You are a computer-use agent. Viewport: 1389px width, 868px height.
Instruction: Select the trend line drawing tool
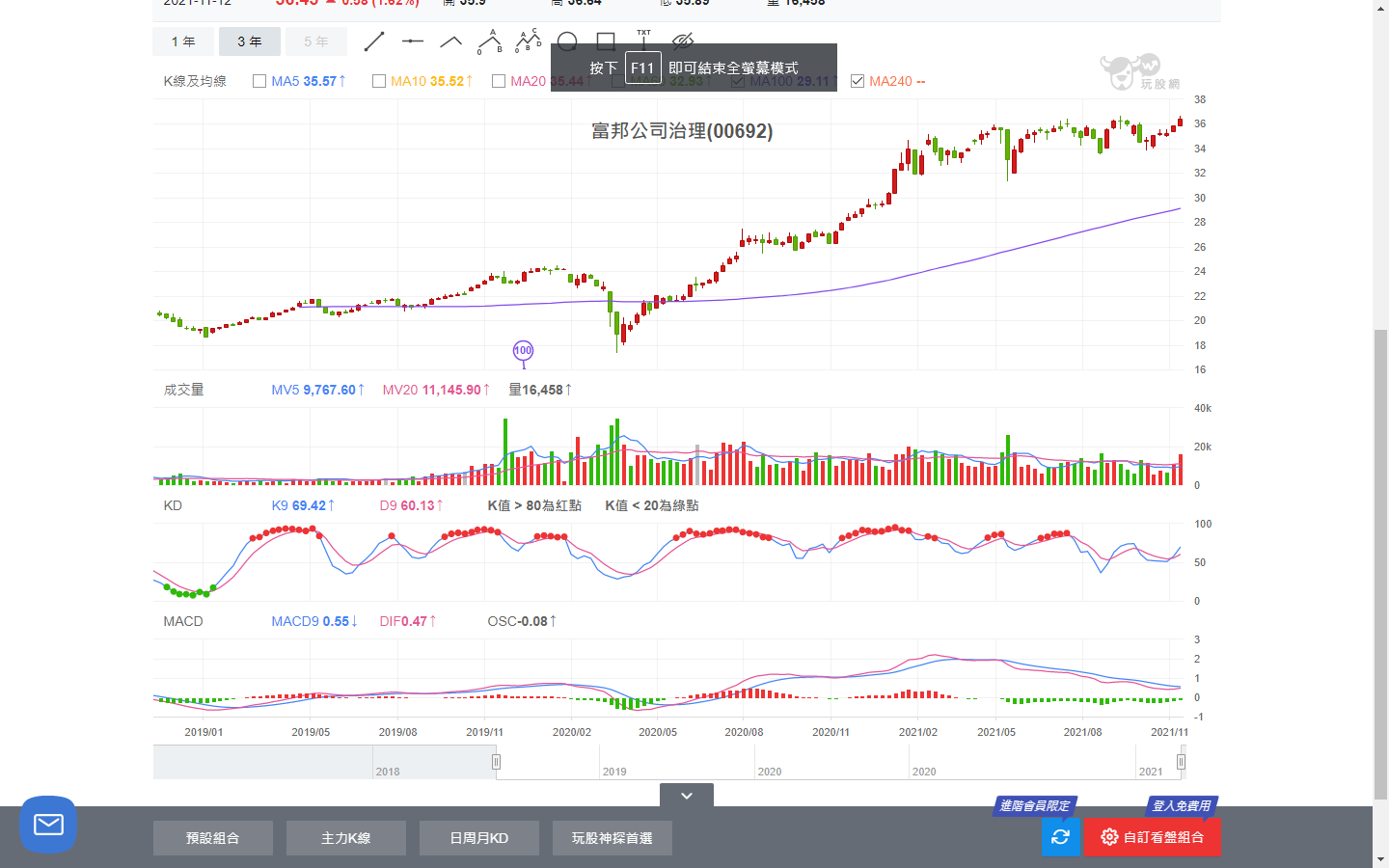coord(374,41)
